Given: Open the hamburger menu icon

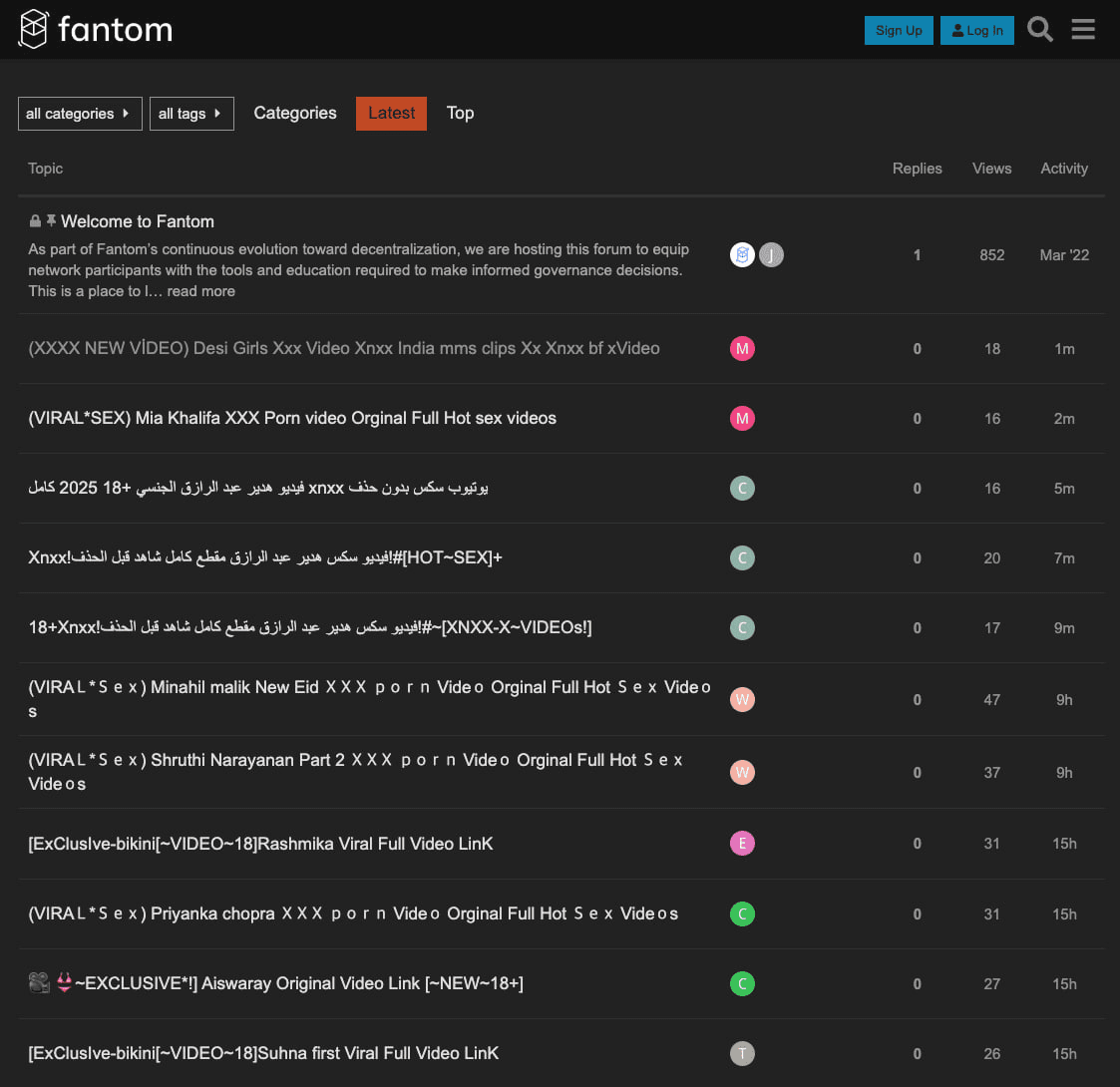Looking at the screenshot, I should tap(1083, 30).
